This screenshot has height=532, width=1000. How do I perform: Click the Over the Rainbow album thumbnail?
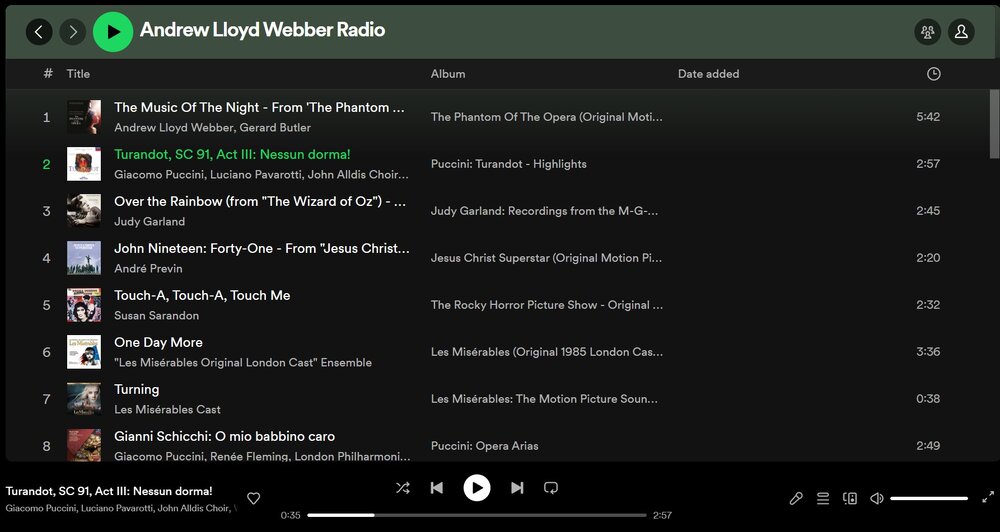[x=84, y=211]
